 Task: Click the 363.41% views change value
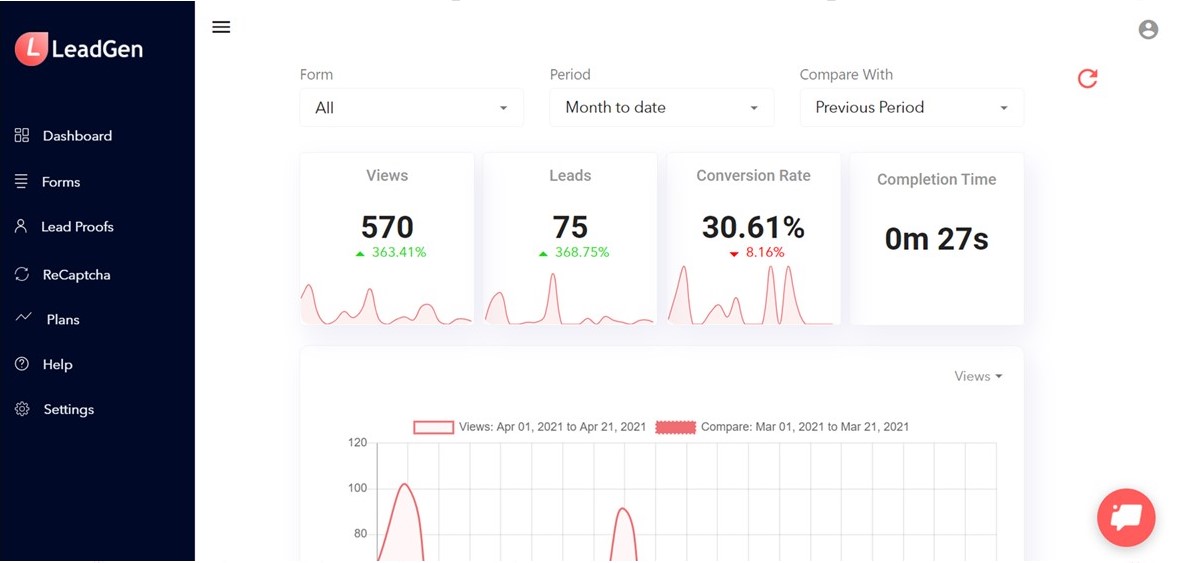click(398, 252)
